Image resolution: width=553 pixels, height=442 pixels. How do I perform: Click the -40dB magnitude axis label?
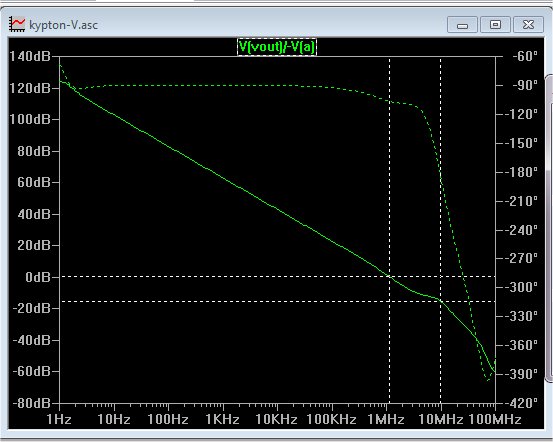pos(32,340)
